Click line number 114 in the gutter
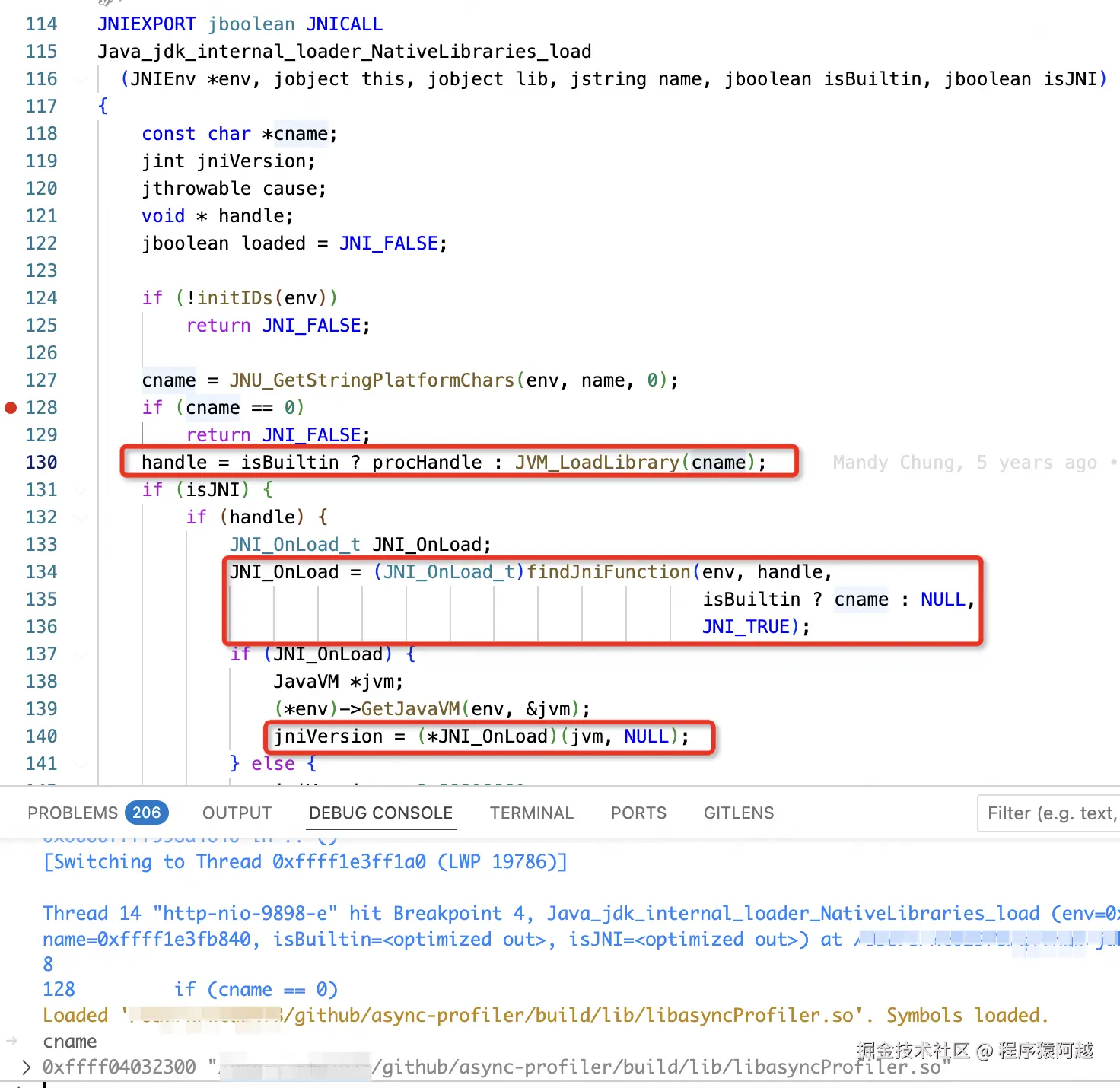This screenshot has height=1088, width=1120. [x=41, y=24]
